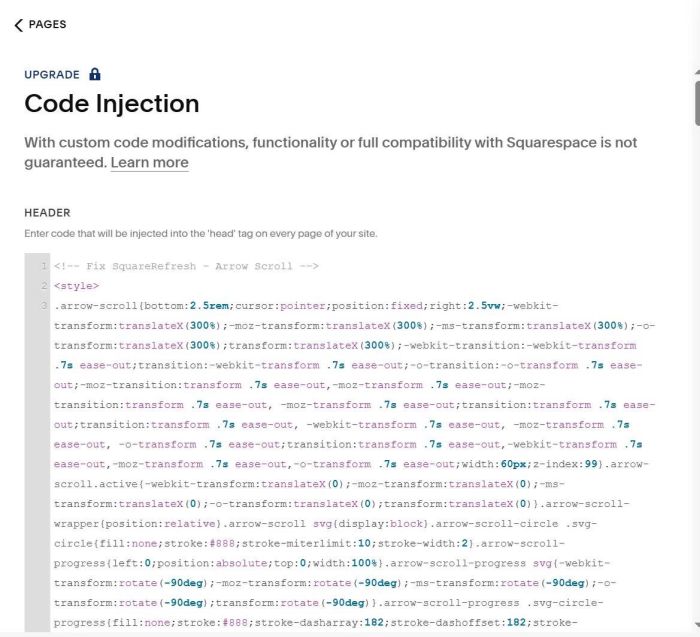Open the Learn more link
The image size is (700, 637).
tap(149, 162)
